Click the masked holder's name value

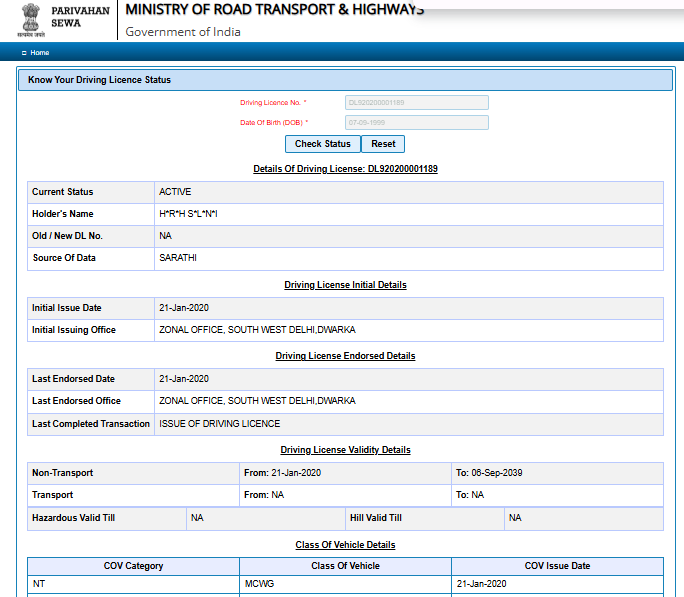[x=188, y=214]
